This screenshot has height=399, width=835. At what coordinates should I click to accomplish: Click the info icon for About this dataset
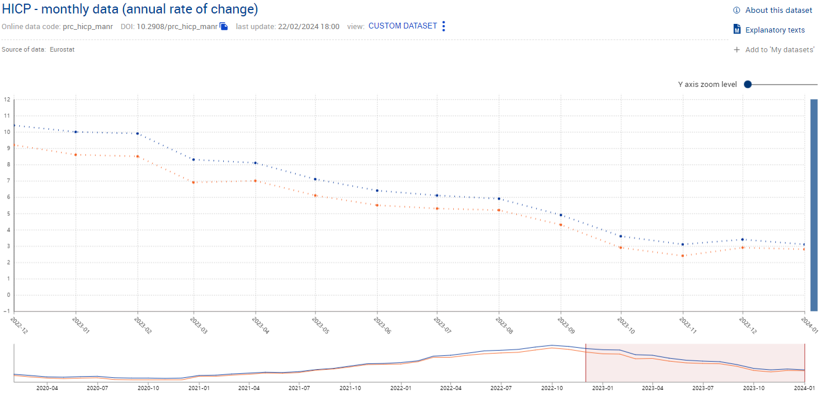(x=736, y=10)
